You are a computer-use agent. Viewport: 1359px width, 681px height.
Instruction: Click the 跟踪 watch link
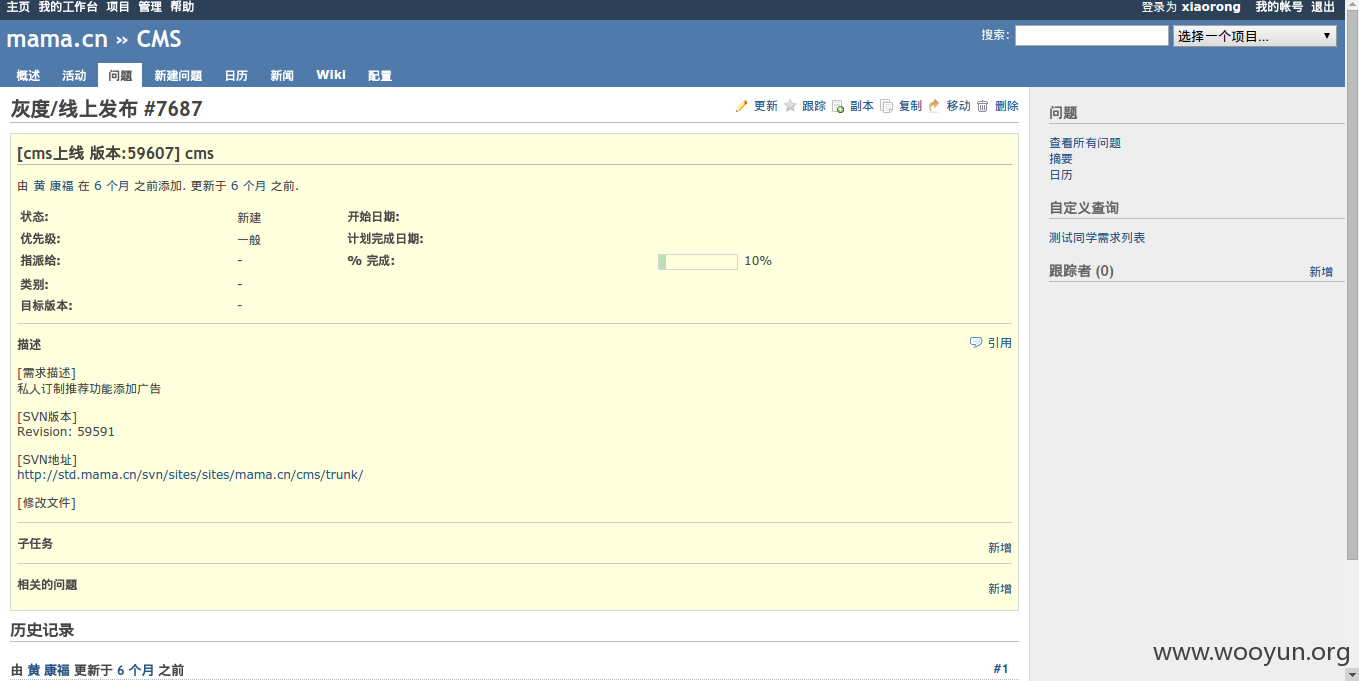pos(814,106)
